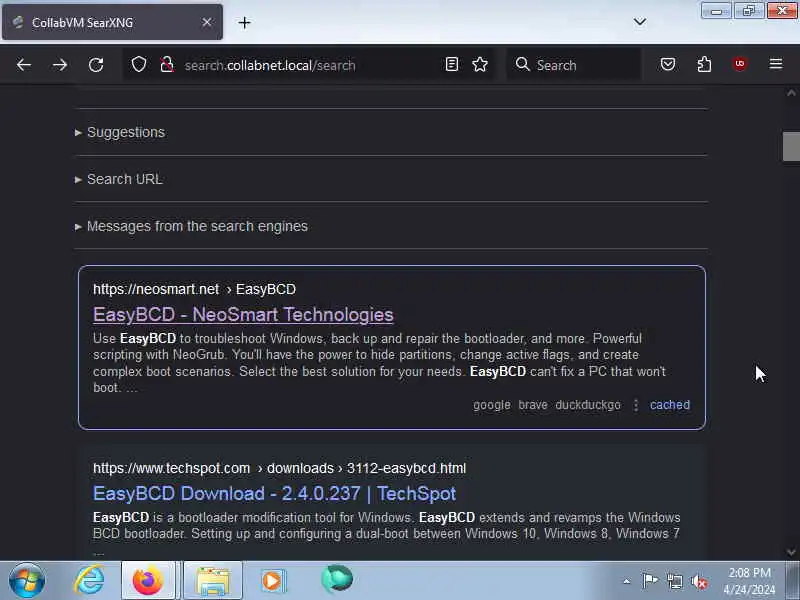The width and height of the screenshot is (800, 600).
Task: Focus the search.collabnet.local address bar
Action: (308, 65)
